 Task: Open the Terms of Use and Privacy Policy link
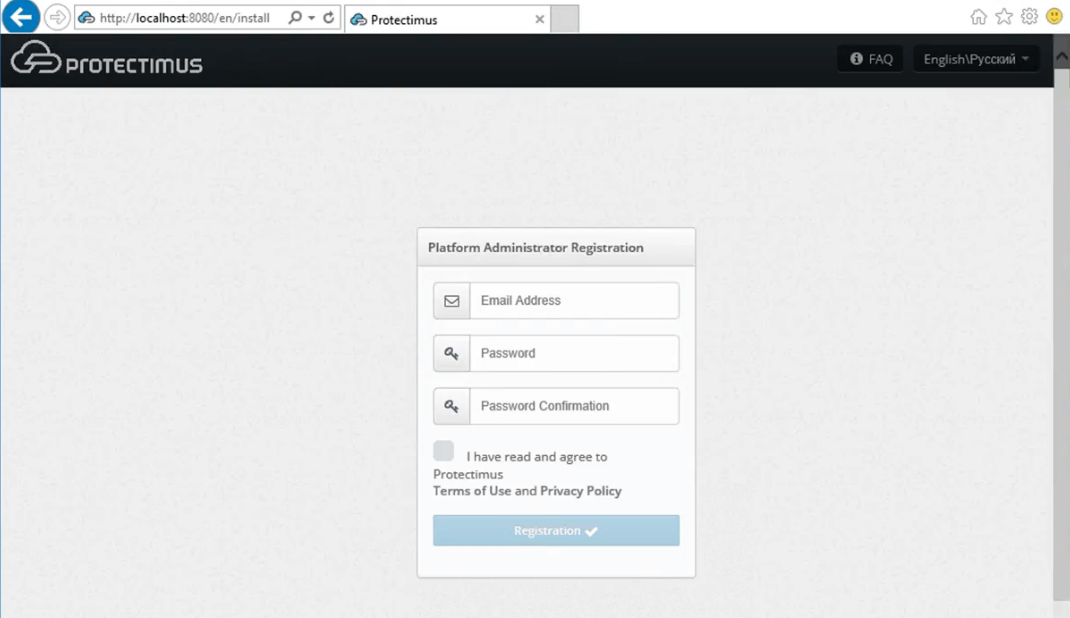[x=527, y=491]
